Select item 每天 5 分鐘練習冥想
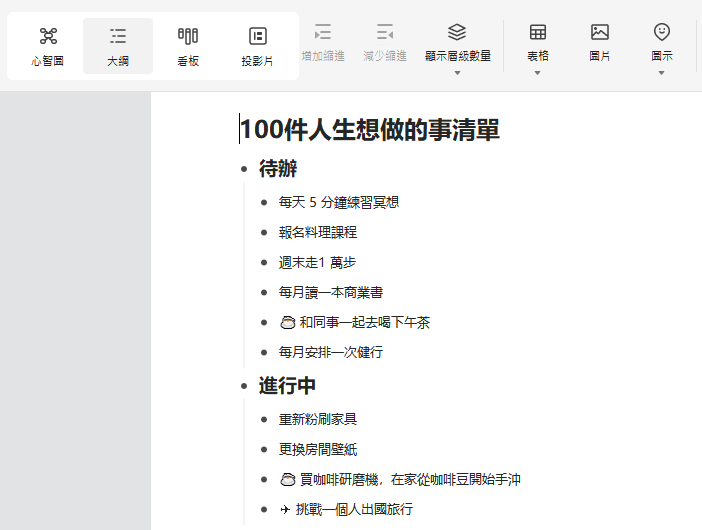Screen dimensions: 702x530 tap(338, 202)
